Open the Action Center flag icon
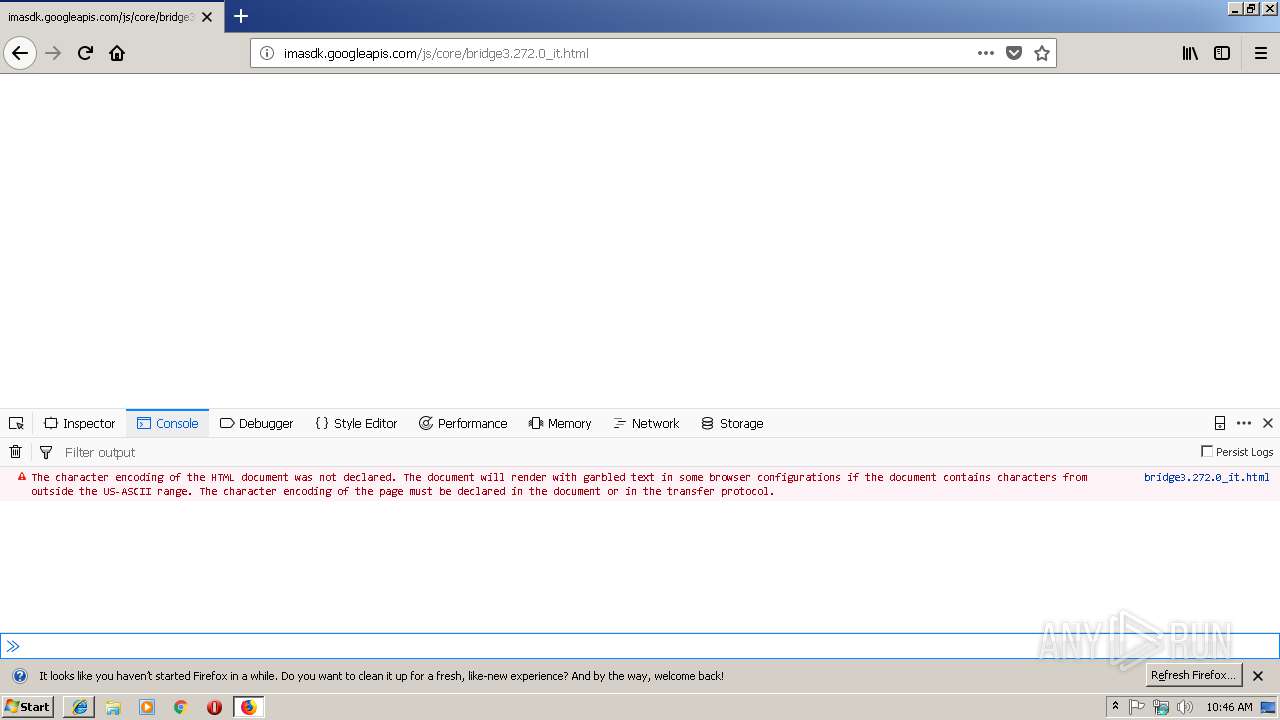 point(1137,707)
